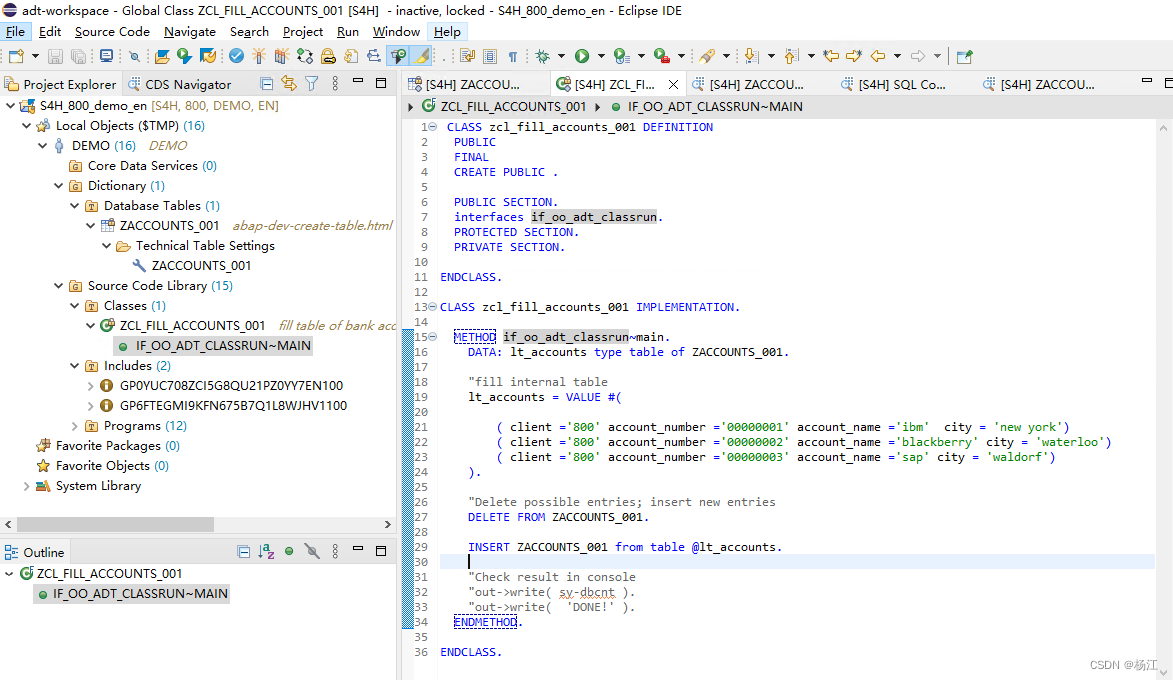This screenshot has width=1173, height=680.
Task: Click ZCL_FILL_ACCOUNTS_001 in the editor breadcrumb
Action: coord(512,107)
